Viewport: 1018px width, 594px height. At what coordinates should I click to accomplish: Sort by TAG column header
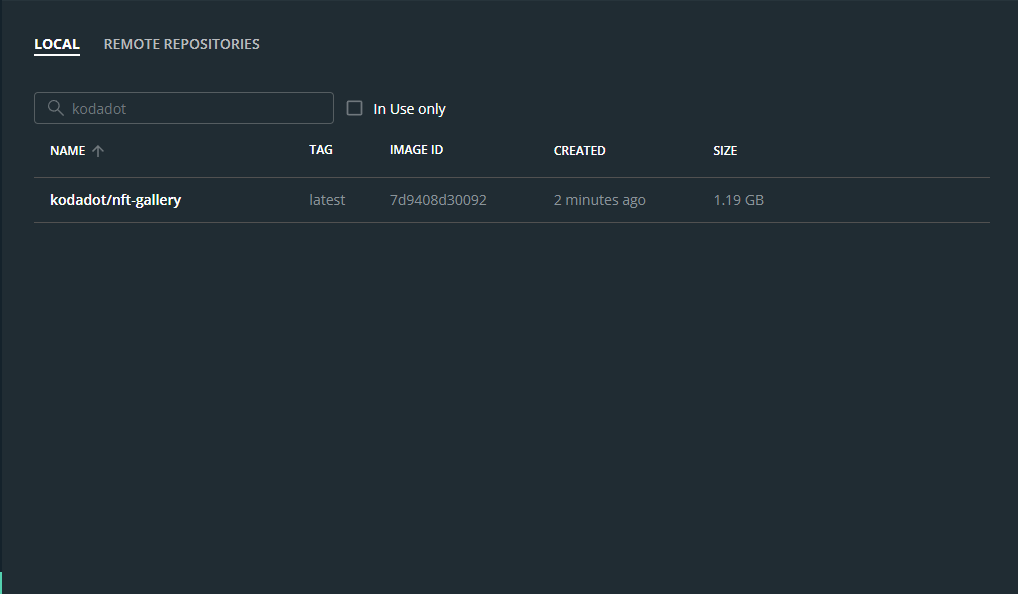[x=321, y=150]
